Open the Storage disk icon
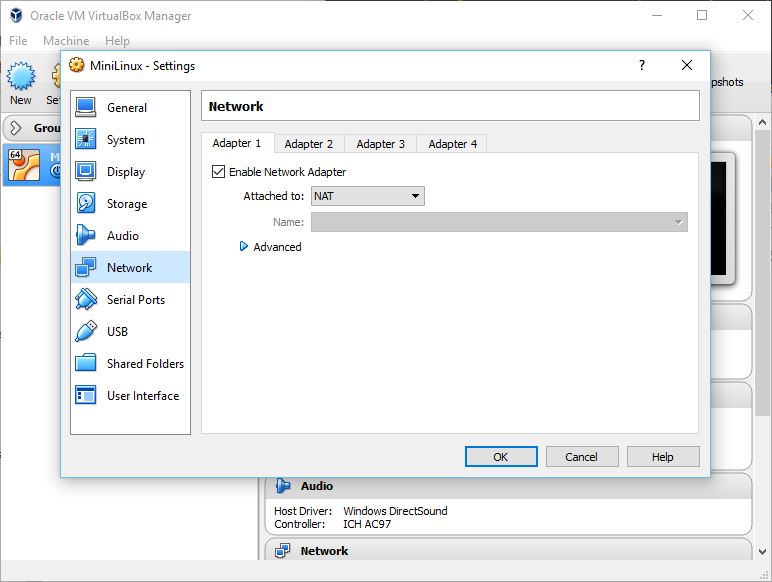 pos(86,203)
